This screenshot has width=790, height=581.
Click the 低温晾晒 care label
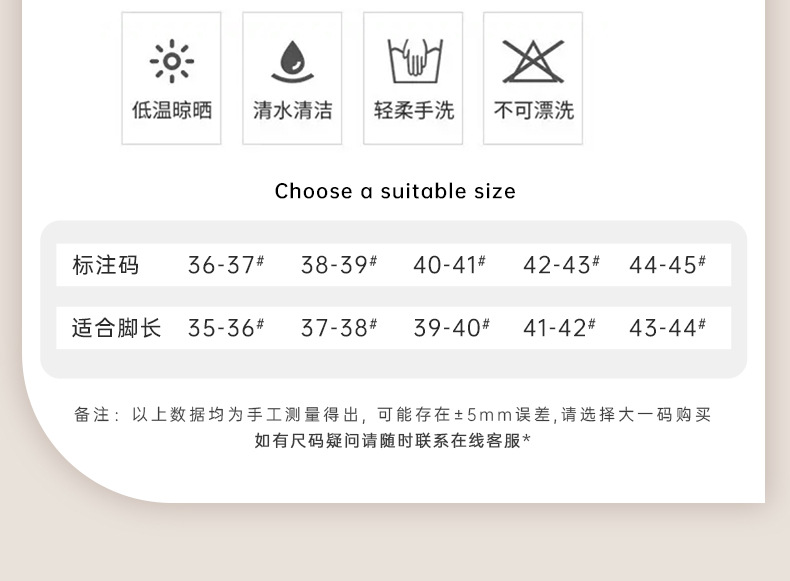coord(172,110)
